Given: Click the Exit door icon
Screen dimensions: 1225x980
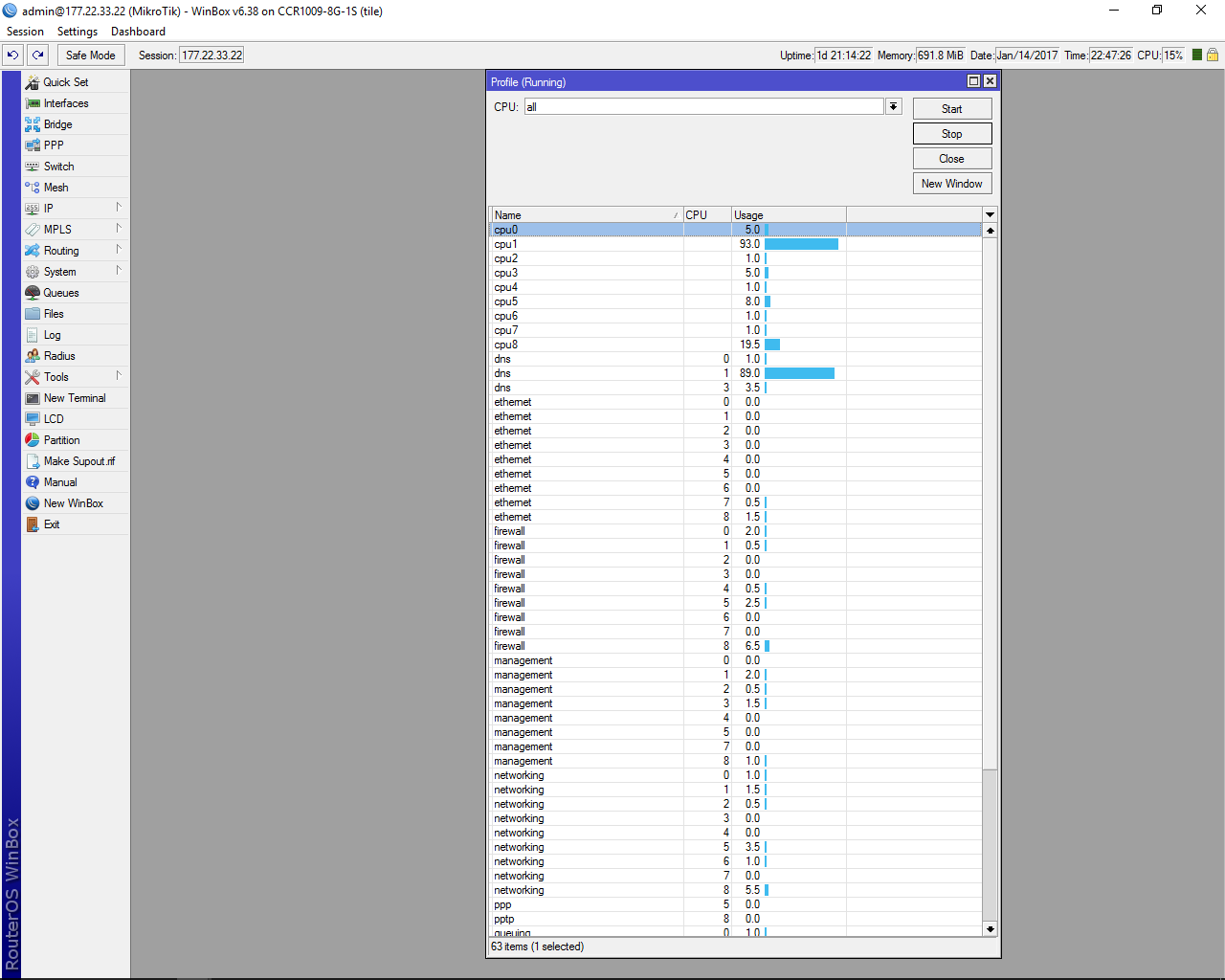Looking at the screenshot, I should pyautogui.click(x=33, y=524).
